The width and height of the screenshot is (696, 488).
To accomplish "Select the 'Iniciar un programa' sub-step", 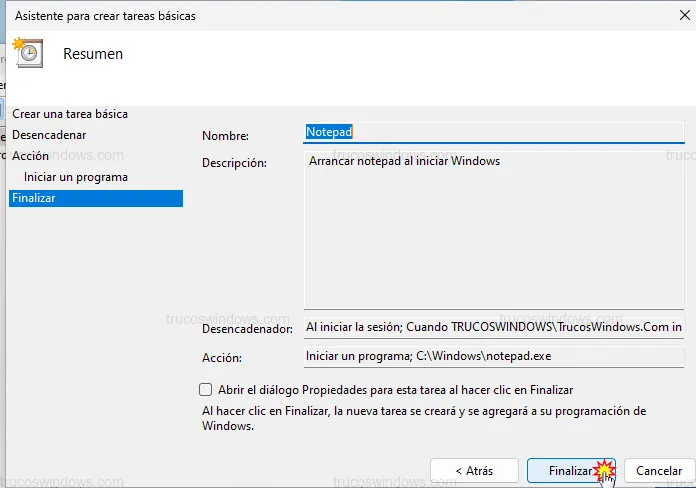I will coord(76,177).
